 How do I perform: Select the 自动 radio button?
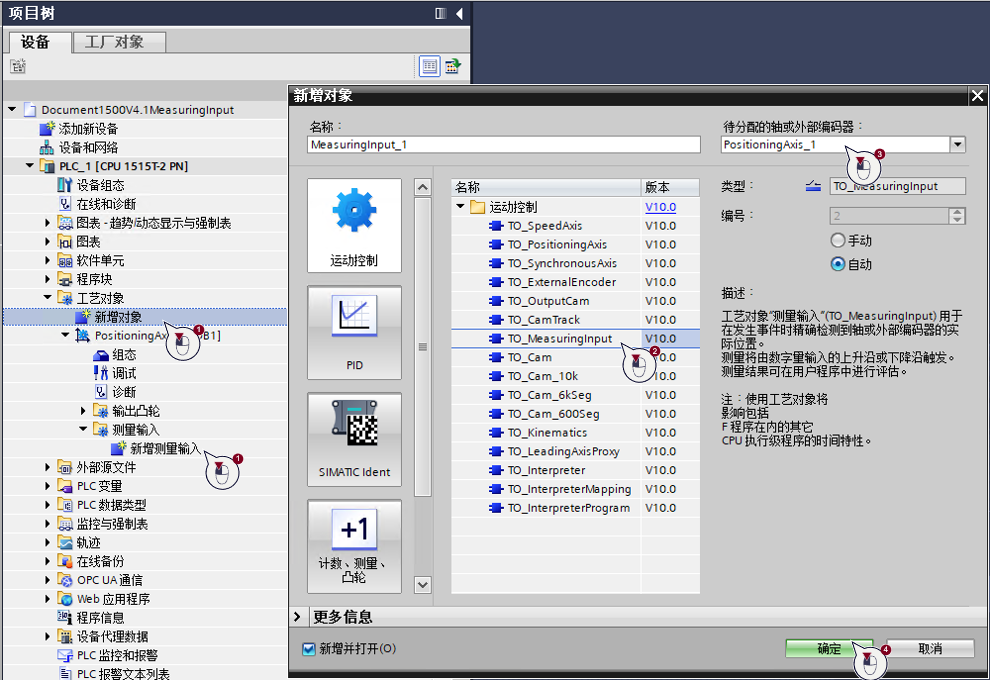click(838, 264)
